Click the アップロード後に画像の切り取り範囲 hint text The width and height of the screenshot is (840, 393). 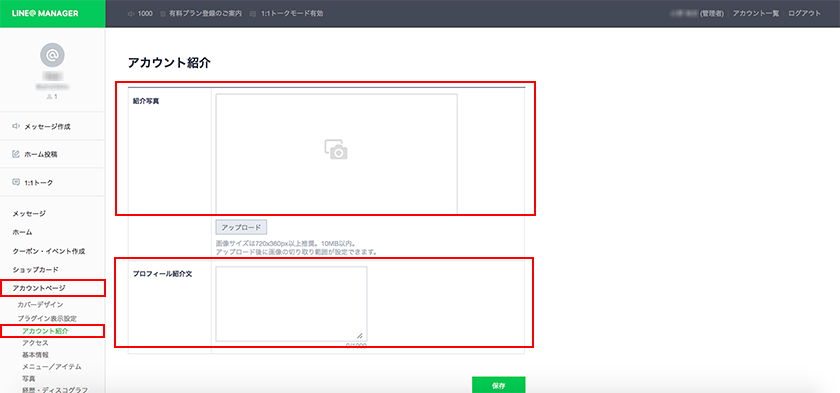(x=297, y=252)
